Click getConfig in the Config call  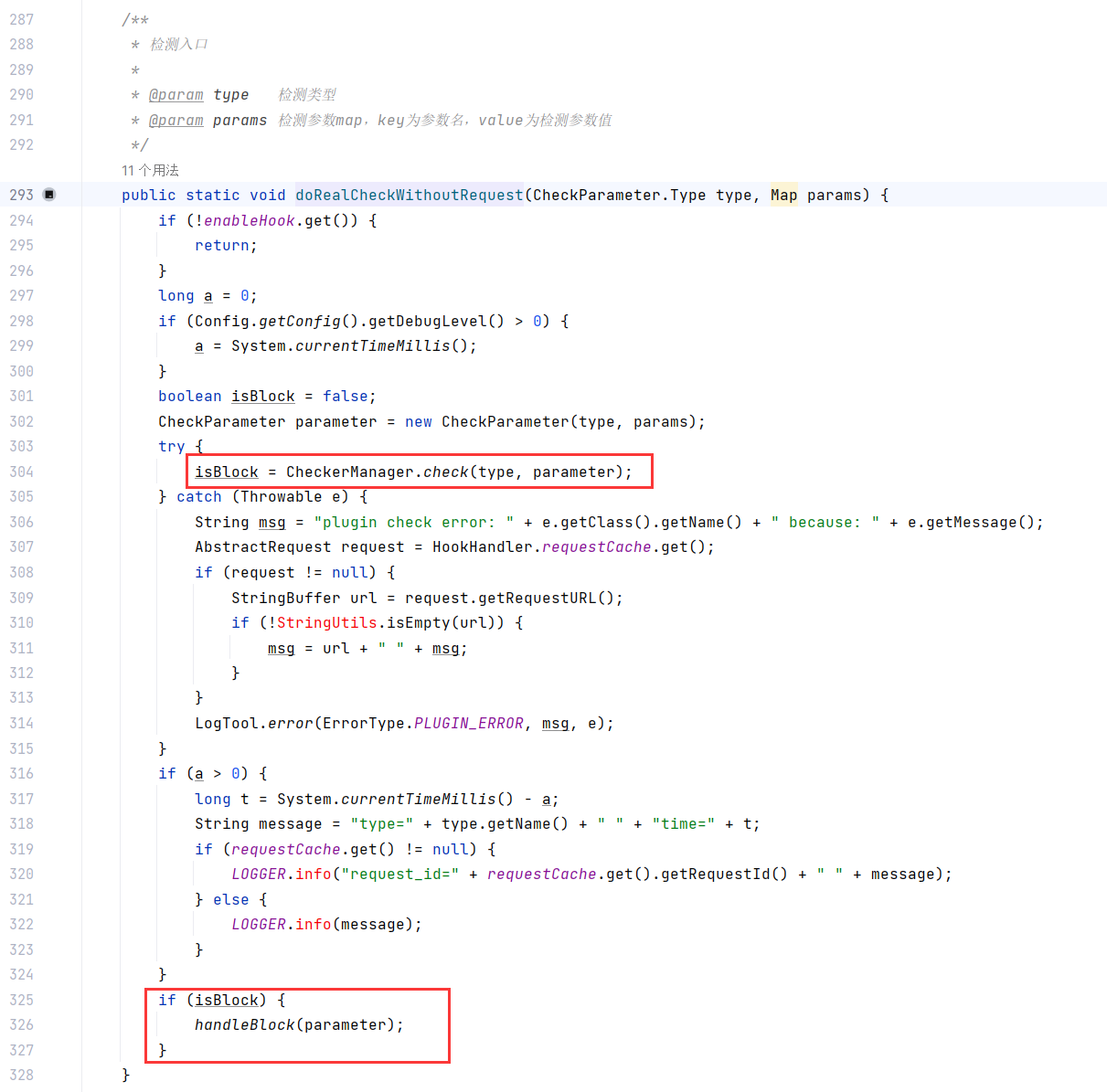pyautogui.click(x=300, y=321)
